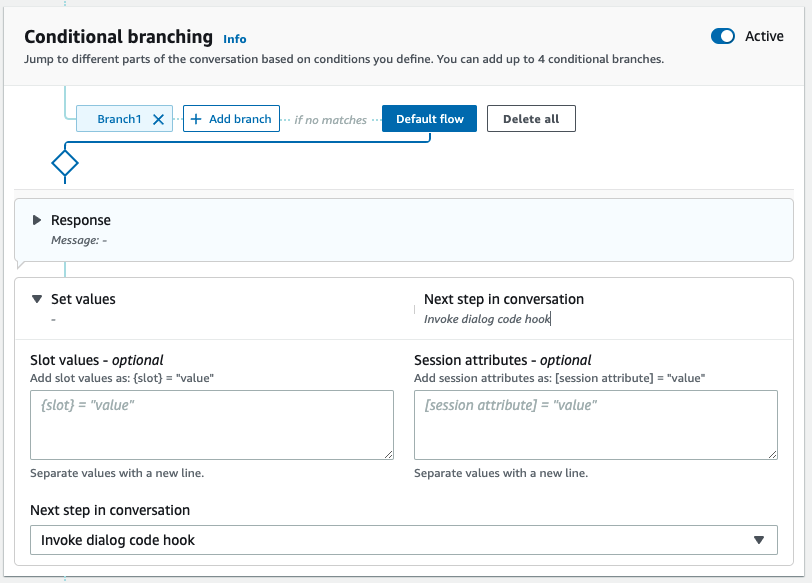Expand the Response section
Viewport: 812px width, 583px height.
click(x=37, y=220)
